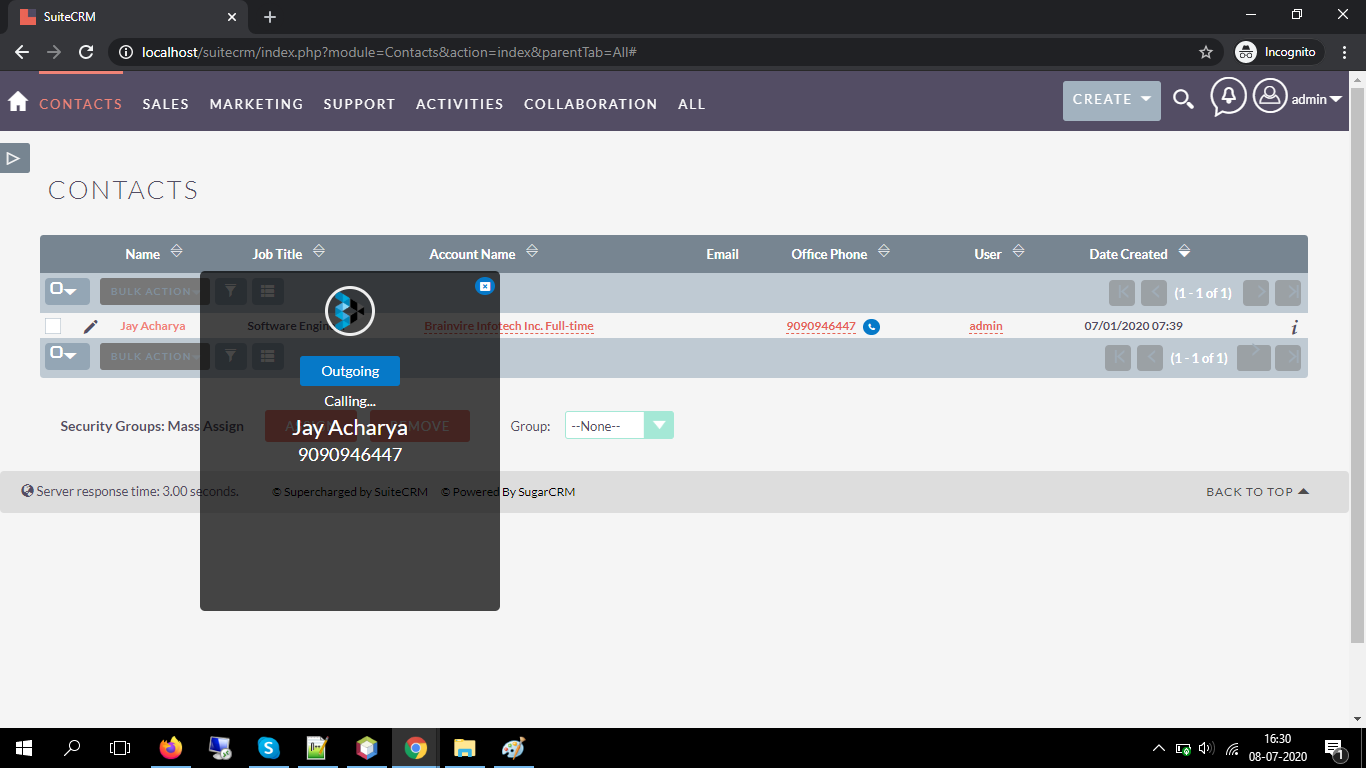Open the column chooser icon in the top toolbar
This screenshot has height=768, width=1366.
pyautogui.click(x=267, y=291)
